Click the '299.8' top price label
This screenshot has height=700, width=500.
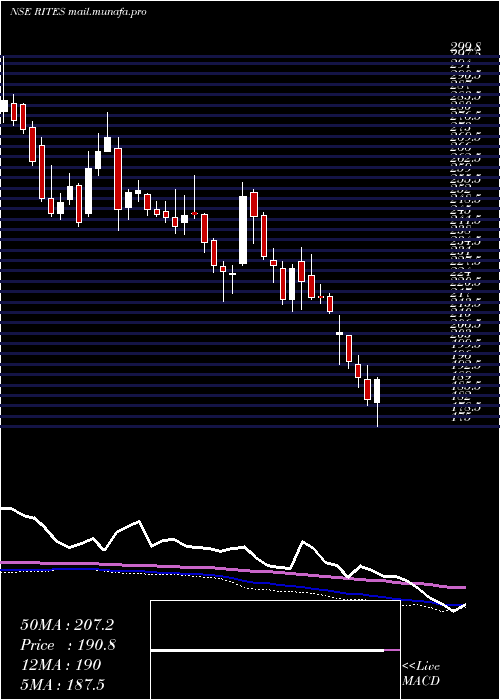coord(465,46)
